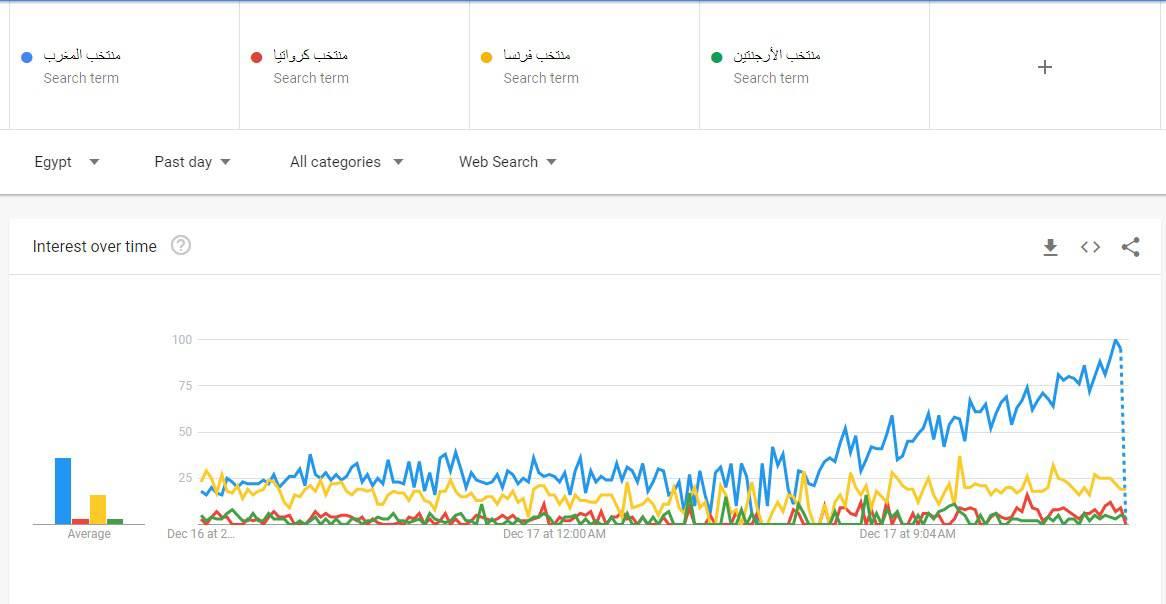Add a comparison term with the plus icon
This screenshot has width=1166, height=604.
1045,67
